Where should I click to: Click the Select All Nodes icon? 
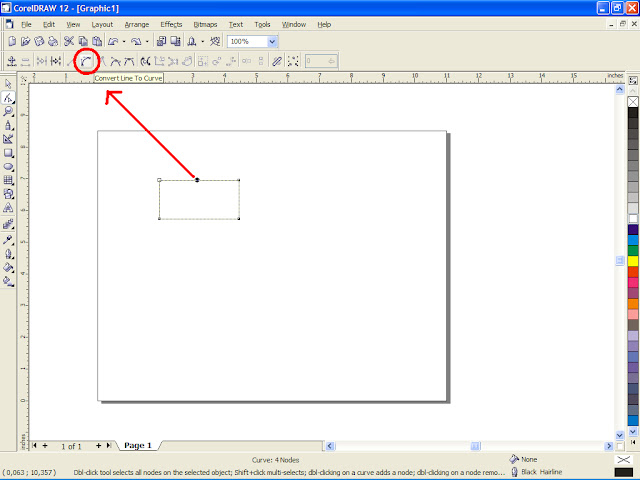tap(293, 61)
